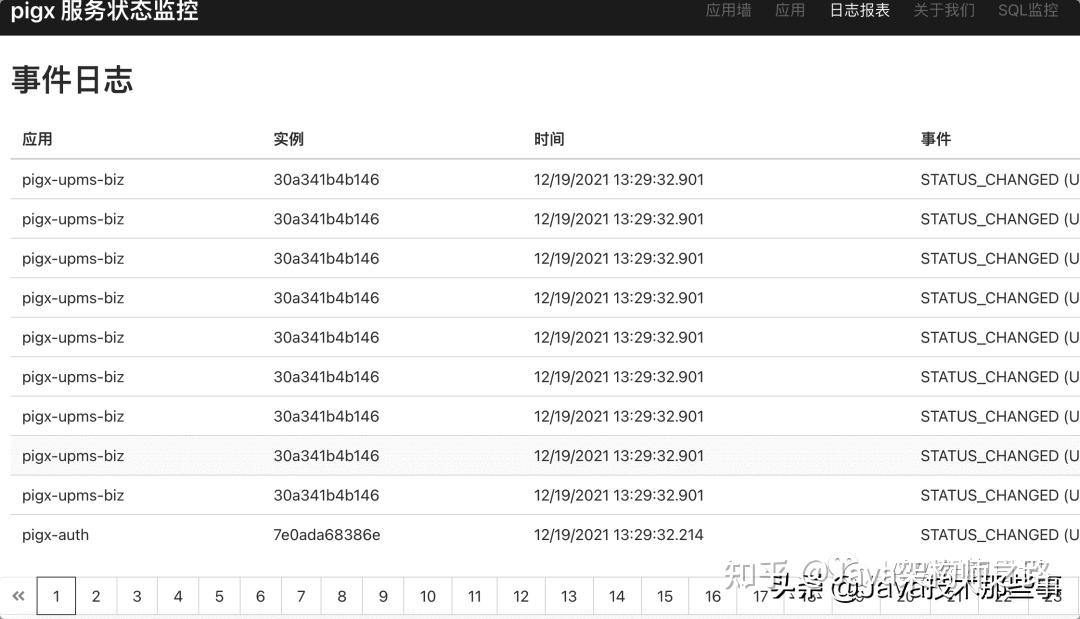
Task: Go to first page with double-chevron icon
Action: click(x=19, y=596)
